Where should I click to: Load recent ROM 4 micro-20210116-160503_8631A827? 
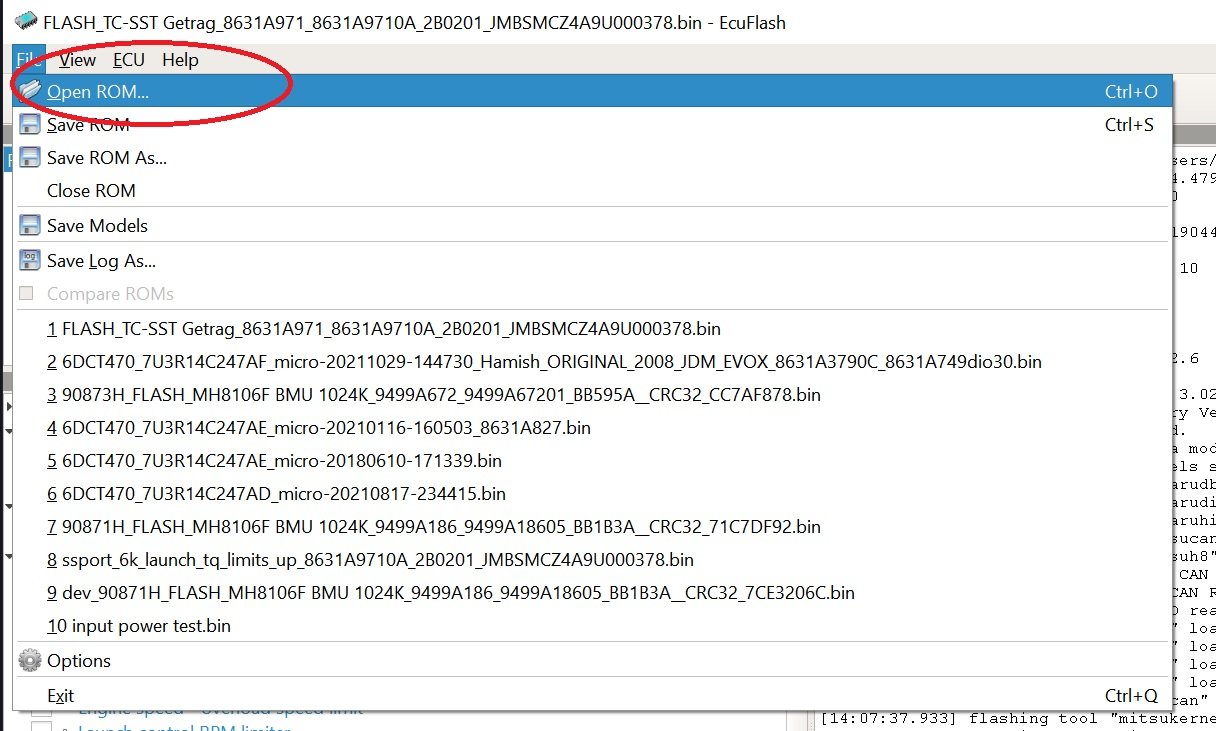(x=592, y=428)
